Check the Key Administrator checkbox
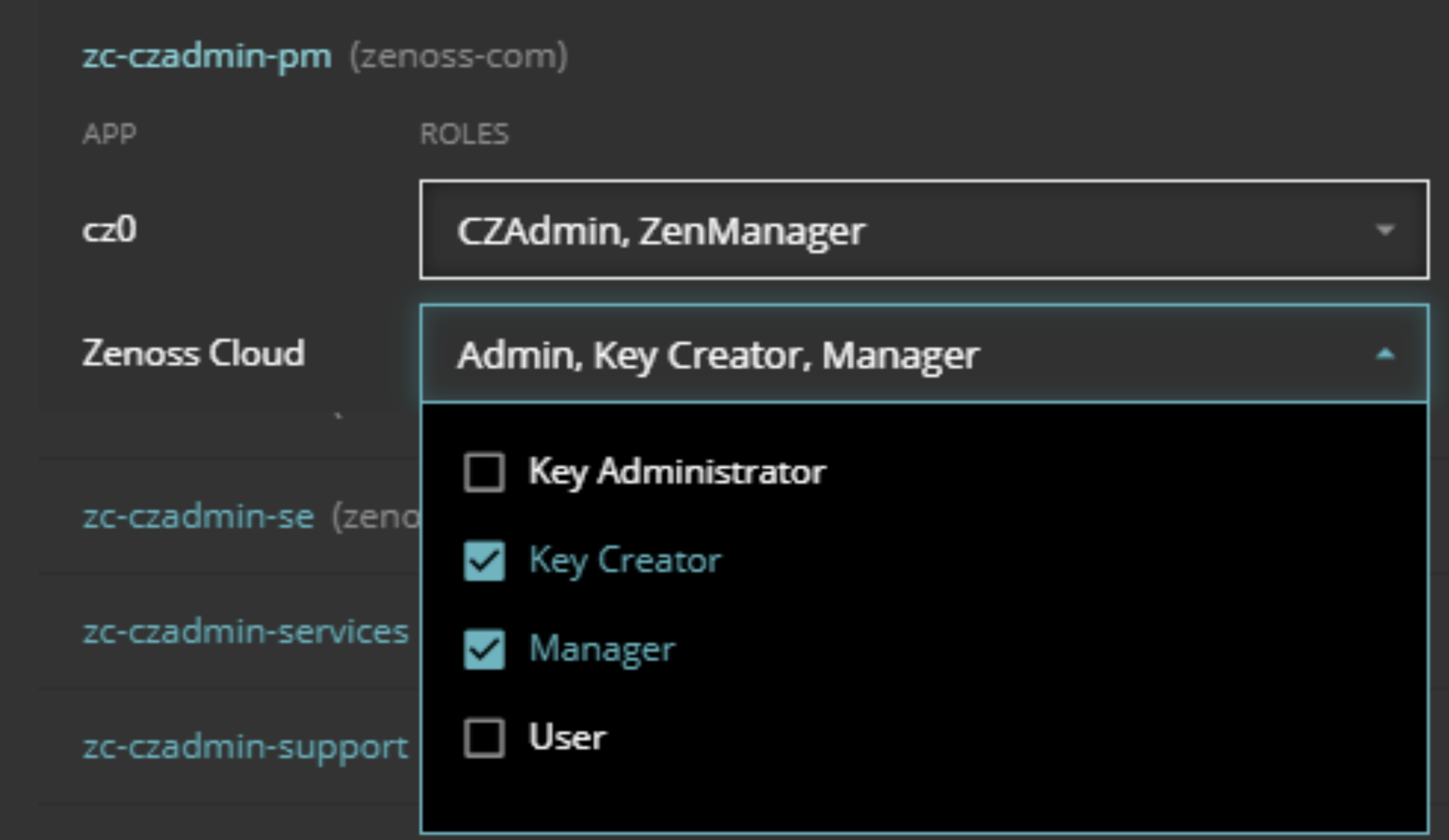The image size is (1449, 840). pos(484,472)
